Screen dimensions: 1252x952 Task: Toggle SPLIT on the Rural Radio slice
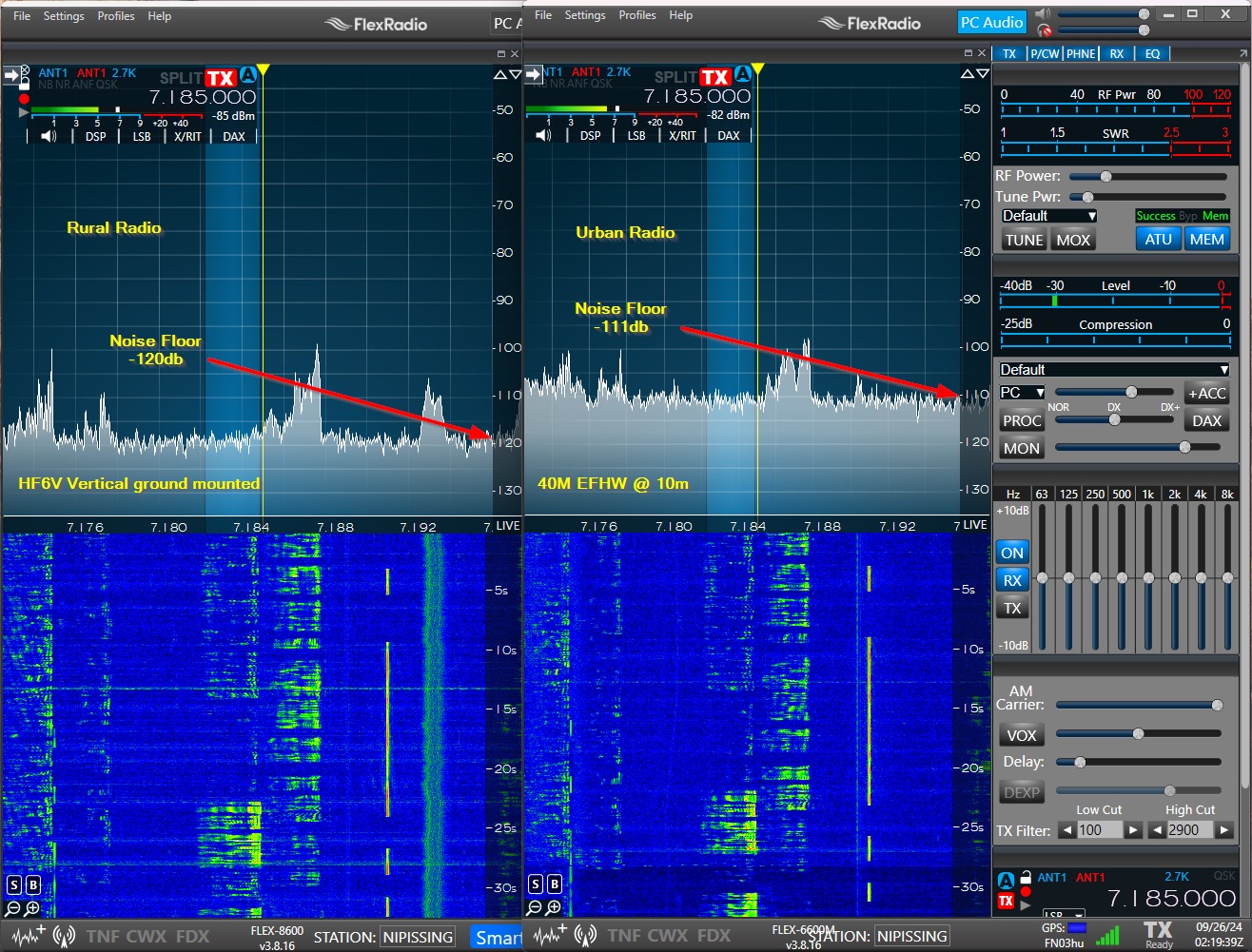pyautogui.click(x=181, y=78)
